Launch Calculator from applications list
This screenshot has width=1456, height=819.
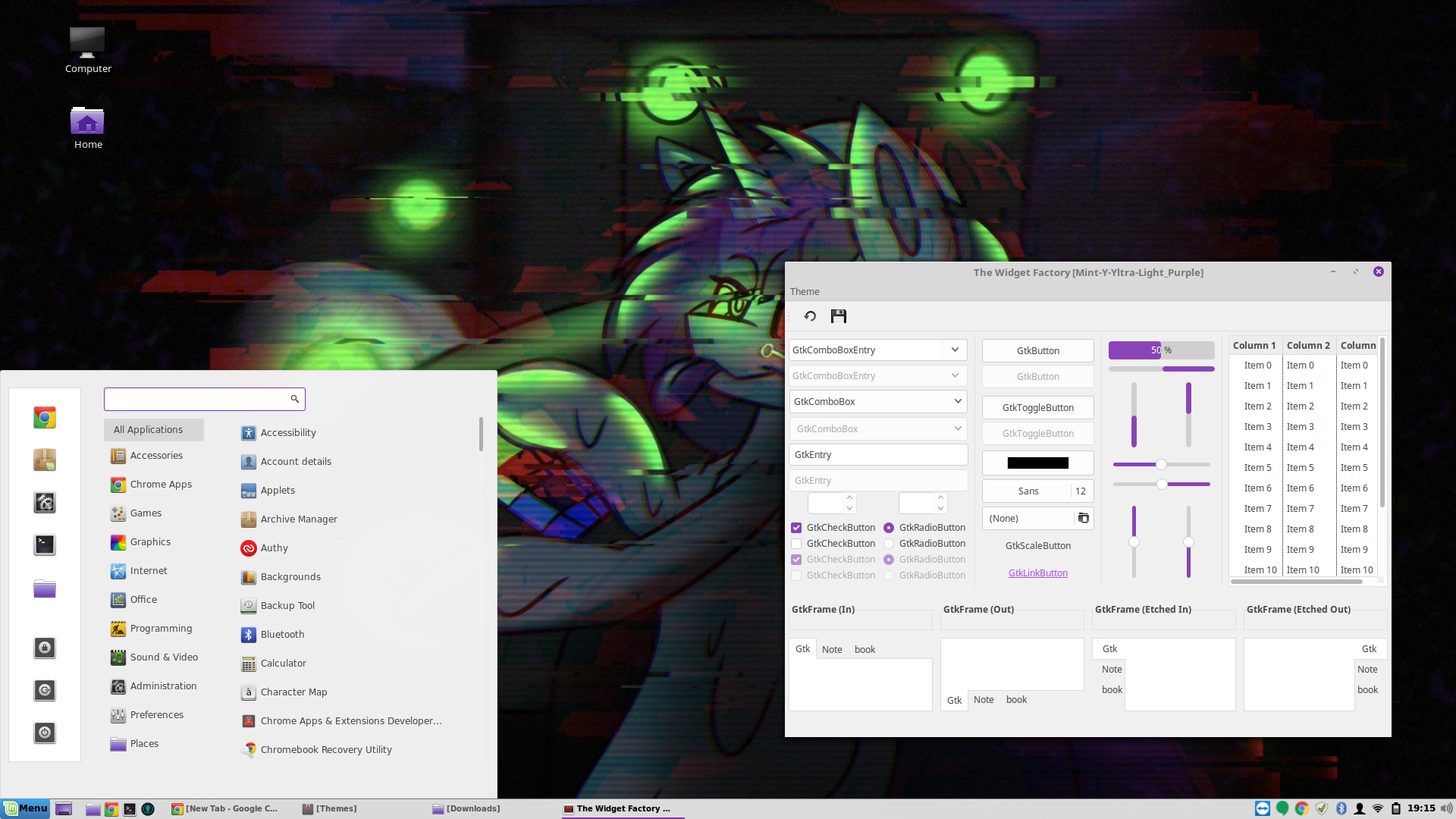[x=283, y=663]
